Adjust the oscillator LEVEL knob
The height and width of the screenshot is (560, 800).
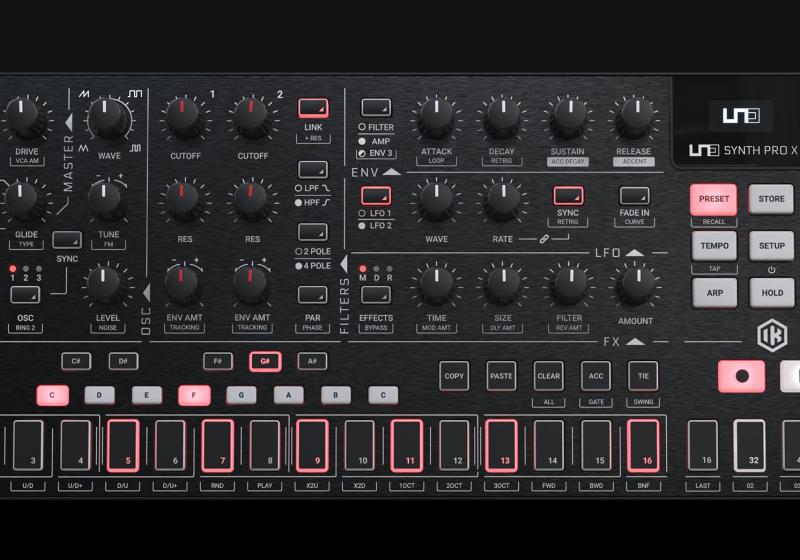[104, 285]
